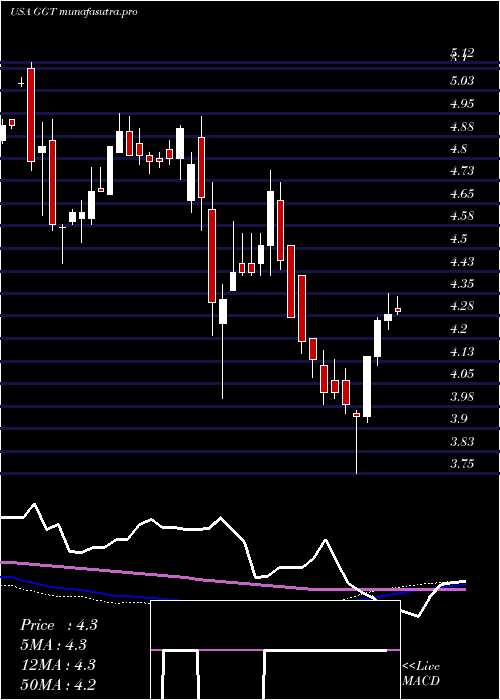Click the 4.8 price axis label
The width and height of the screenshot is (500, 700).
click(x=459, y=149)
